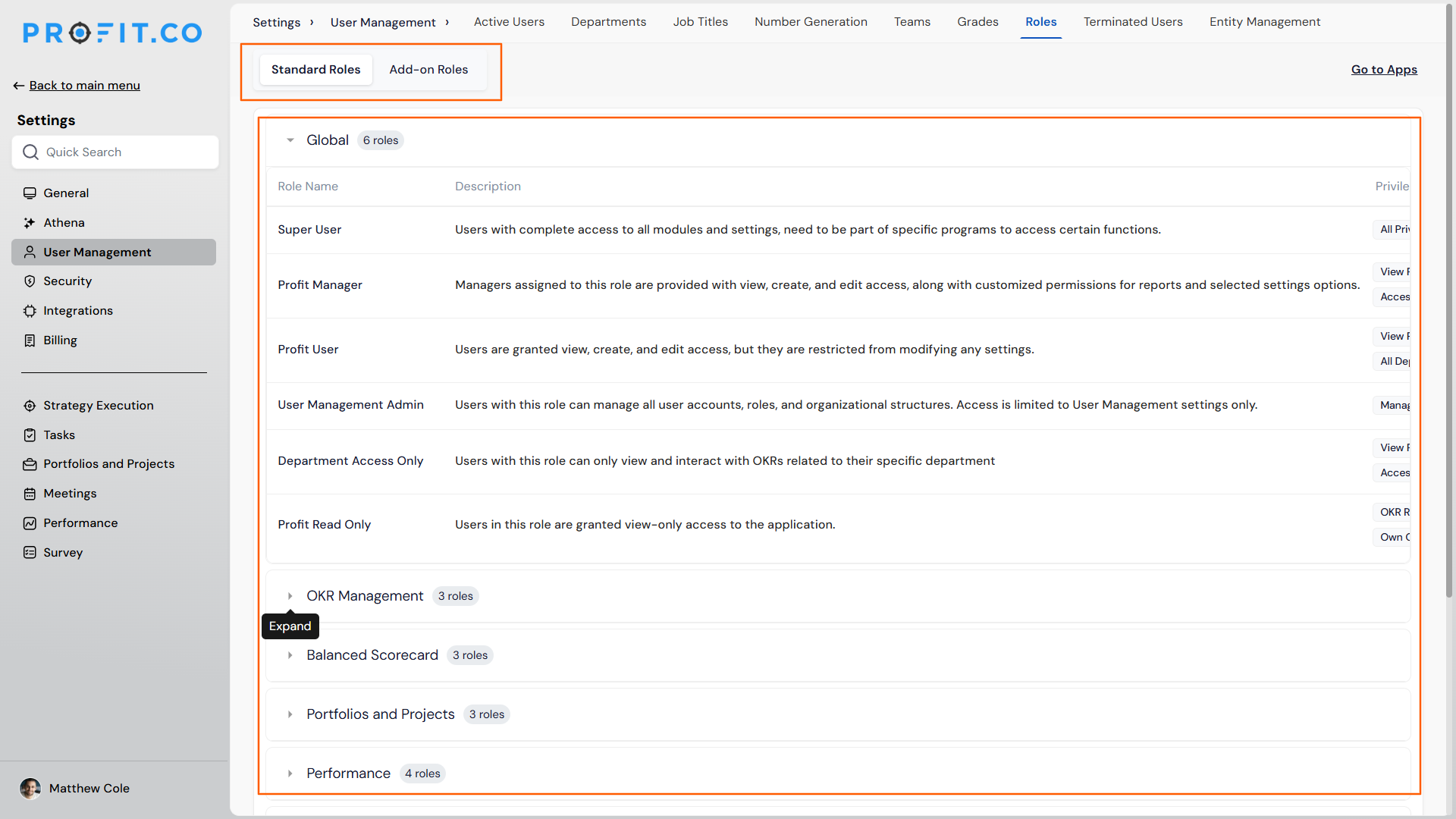Select the Roles tab
Screen dimensions: 1456x819
pyautogui.click(x=1041, y=22)
